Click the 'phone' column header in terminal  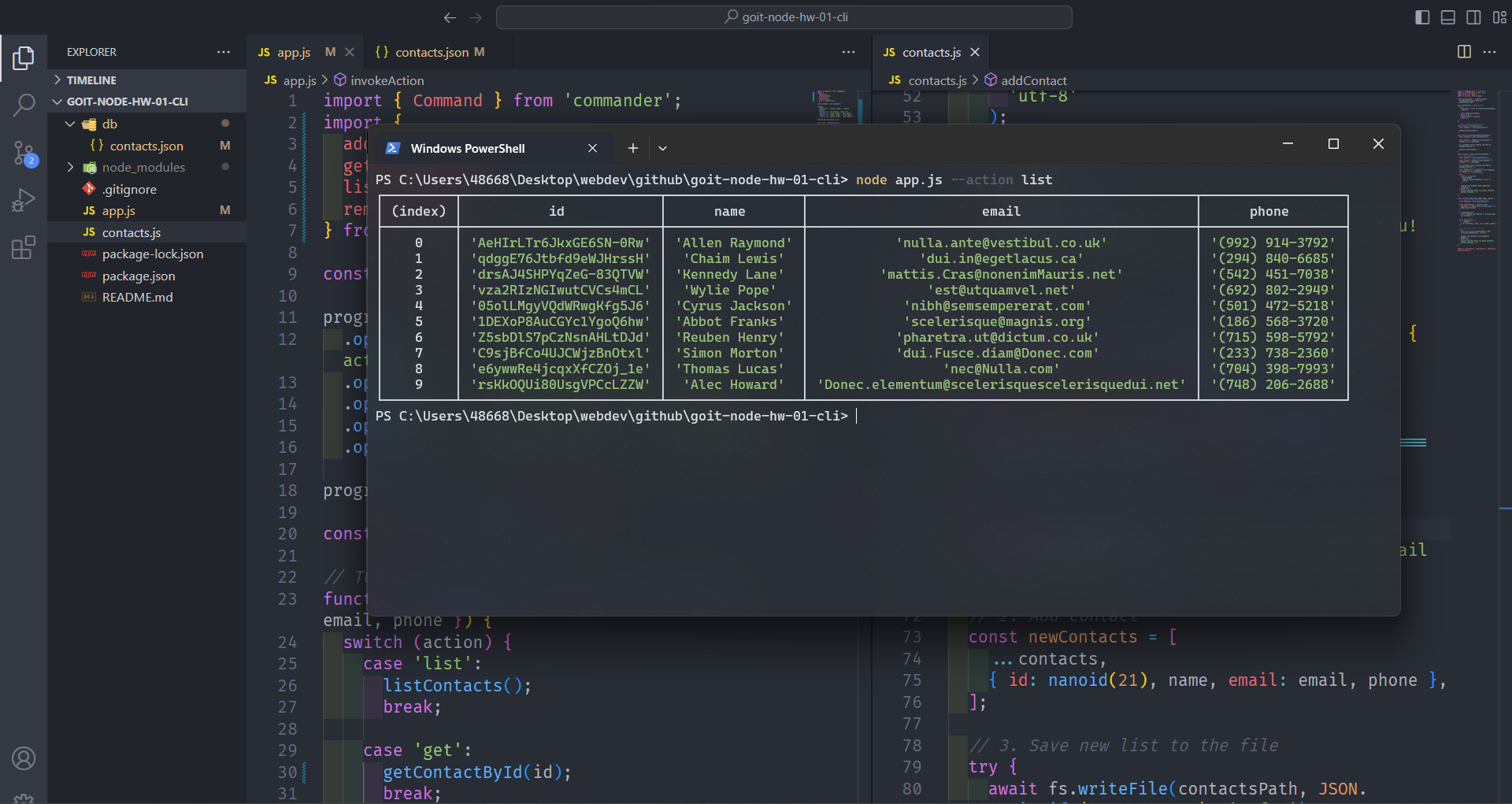coord(1269,211)
